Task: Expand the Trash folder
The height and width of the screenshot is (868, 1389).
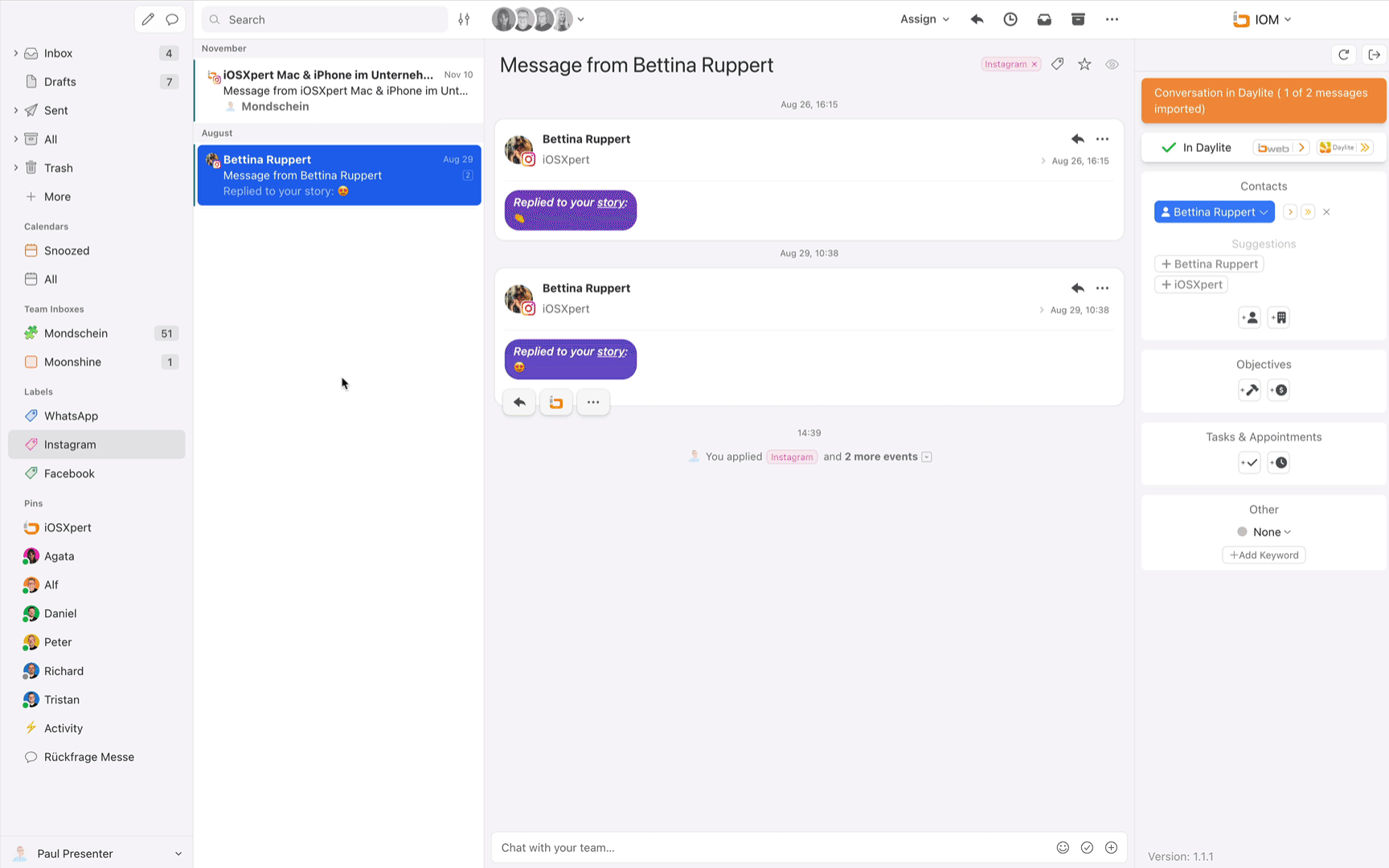Action: (x=15, y=168)
